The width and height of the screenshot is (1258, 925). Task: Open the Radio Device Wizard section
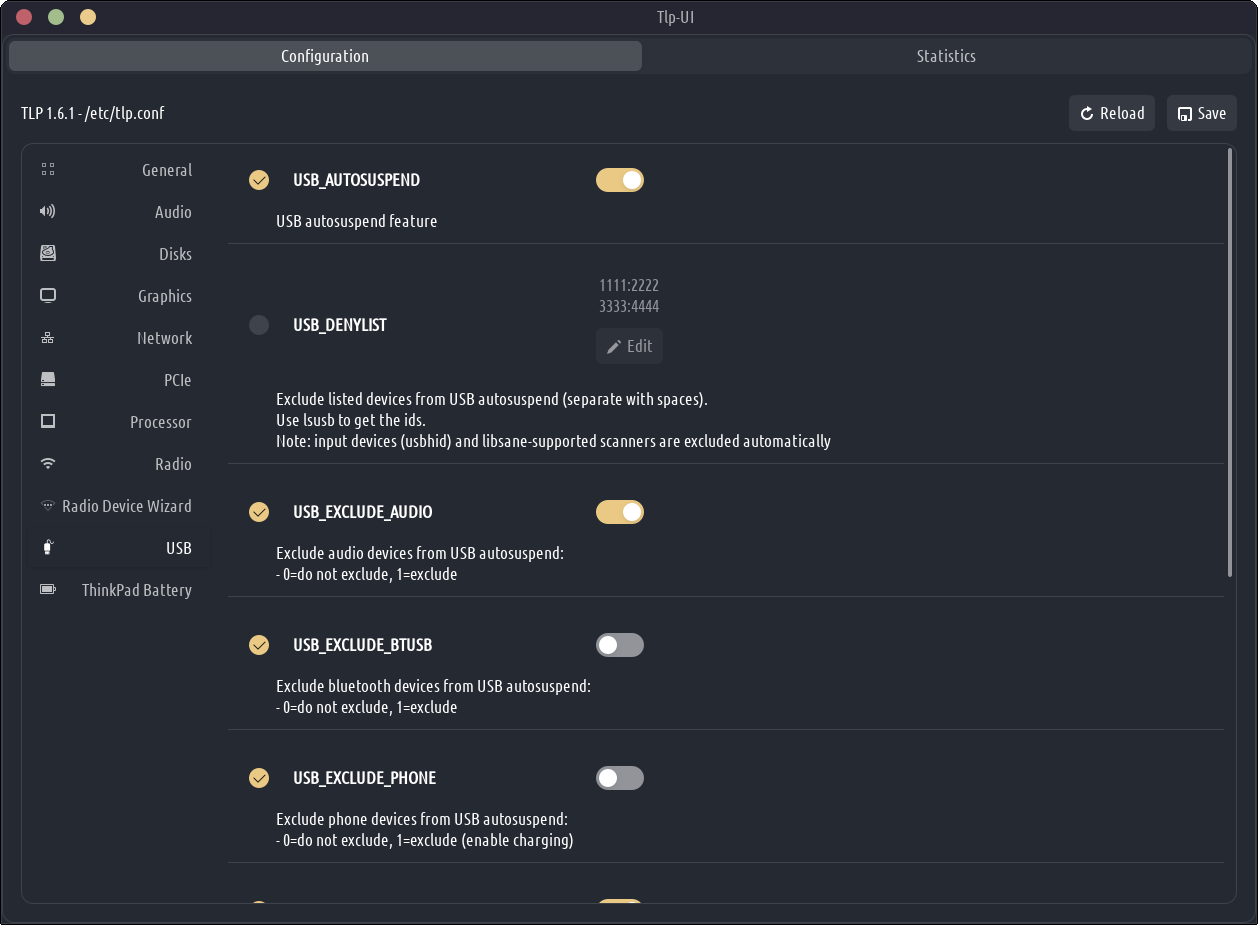[126, 506]
